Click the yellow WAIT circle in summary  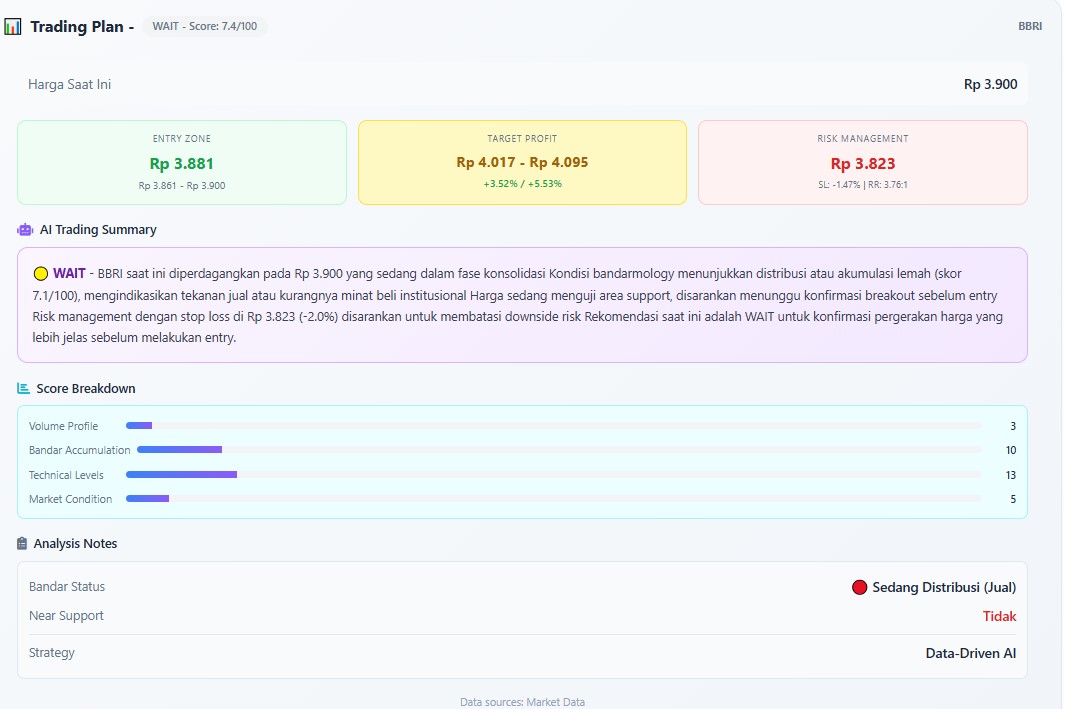coord(41,273)
